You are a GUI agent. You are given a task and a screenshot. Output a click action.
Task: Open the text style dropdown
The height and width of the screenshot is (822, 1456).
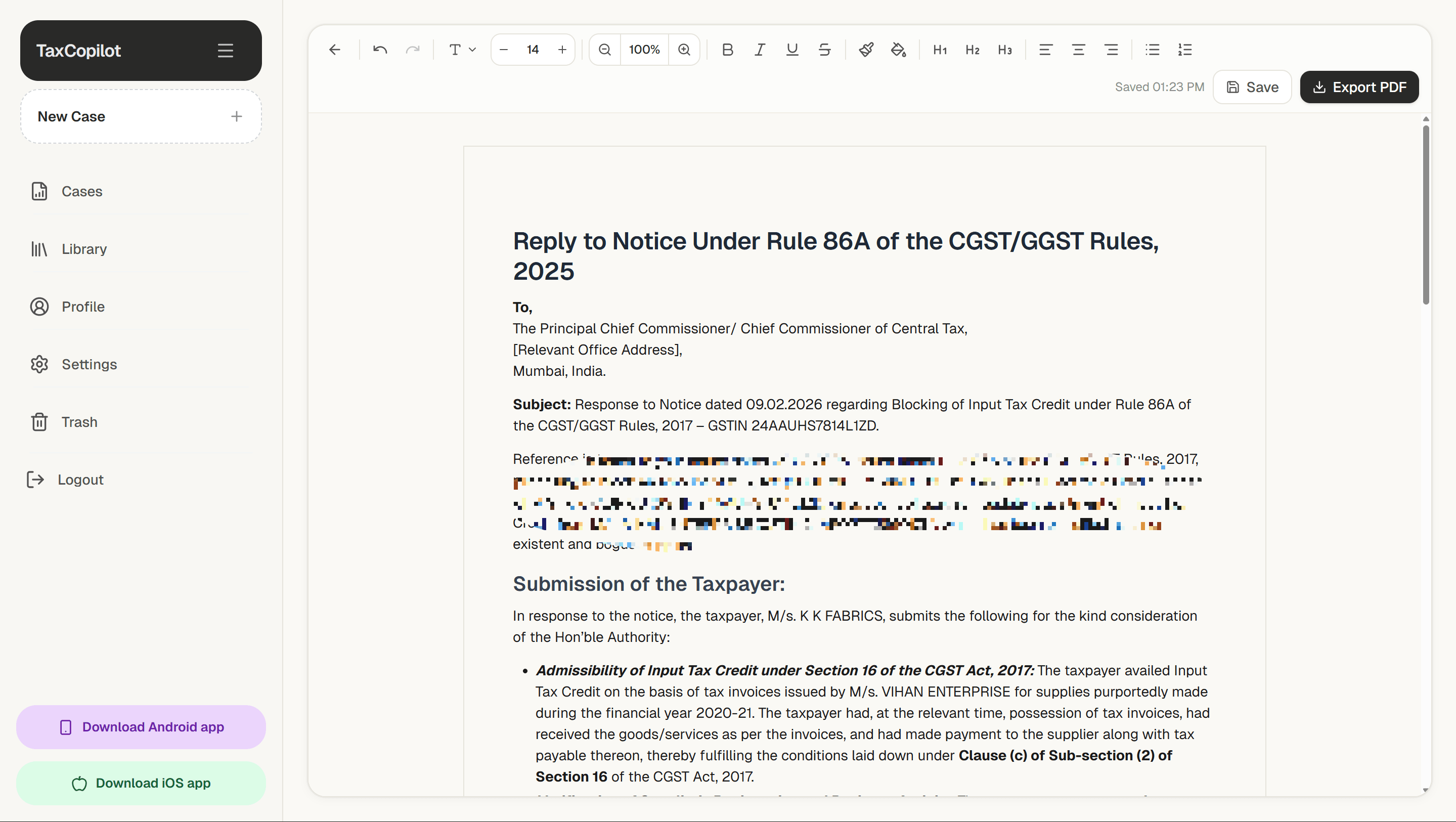[462, 50]
